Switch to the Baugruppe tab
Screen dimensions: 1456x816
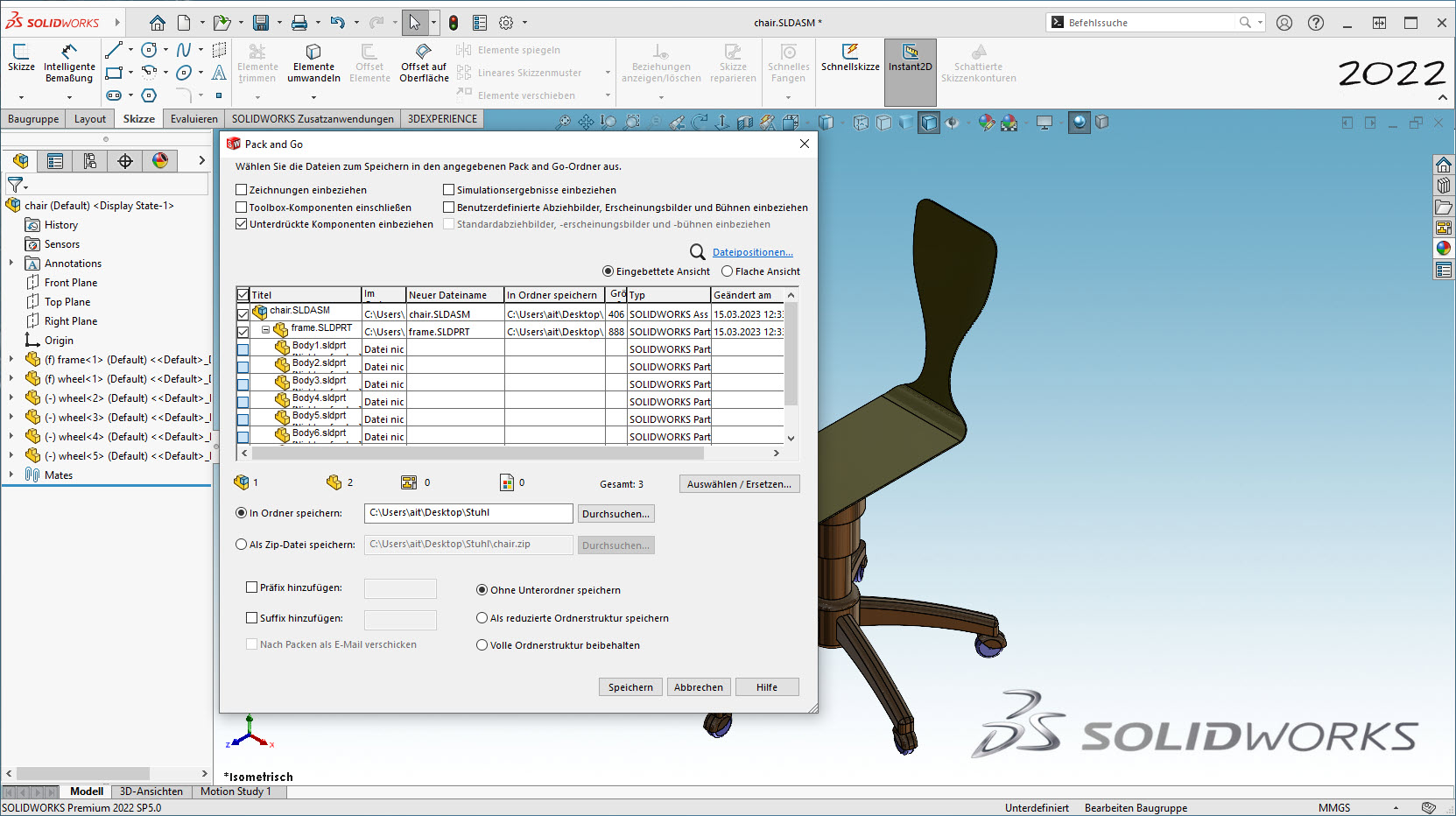pos(33,119)
